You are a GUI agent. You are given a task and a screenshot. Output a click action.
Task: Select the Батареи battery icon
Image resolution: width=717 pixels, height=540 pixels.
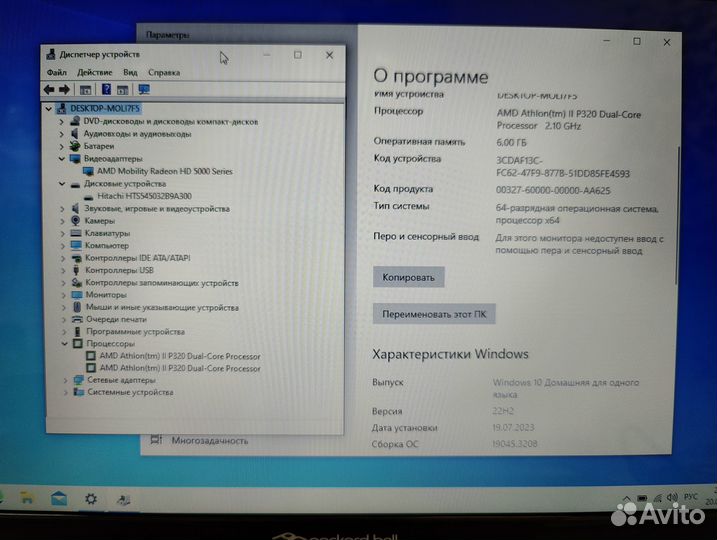click(75, 146)
